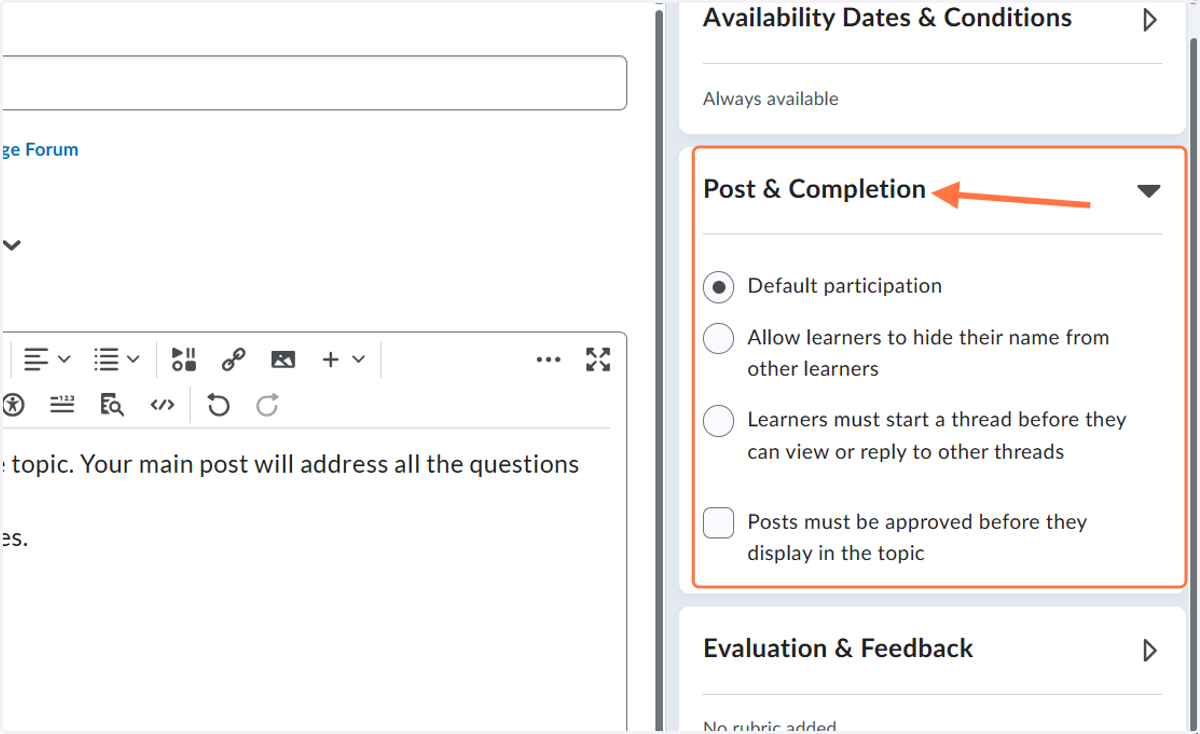The image size is (1200, 734).
Task: Open the bulleted list dropdown
Action: coord(116,359)
